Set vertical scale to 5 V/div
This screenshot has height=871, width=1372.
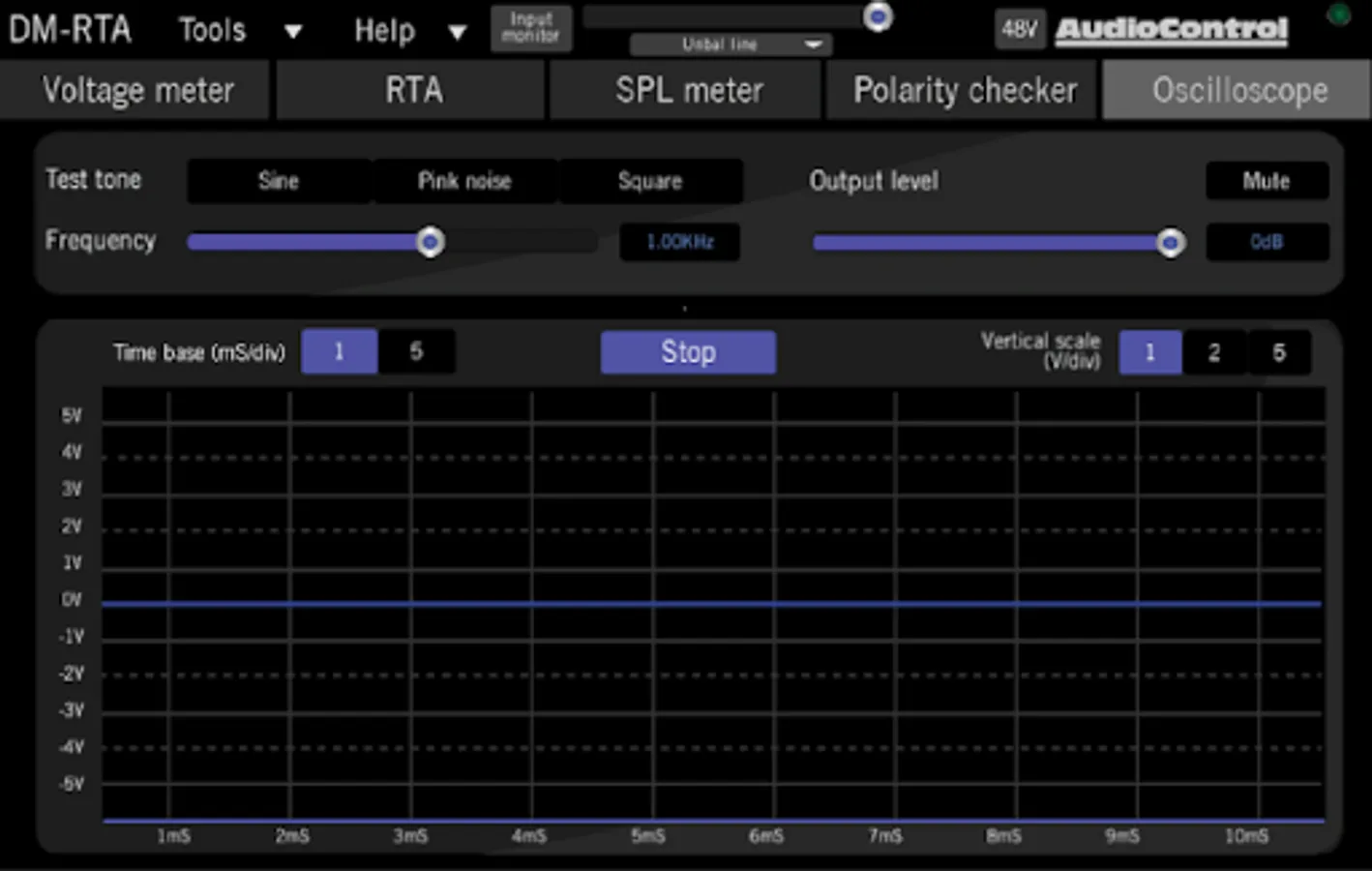pos(1279,352)
